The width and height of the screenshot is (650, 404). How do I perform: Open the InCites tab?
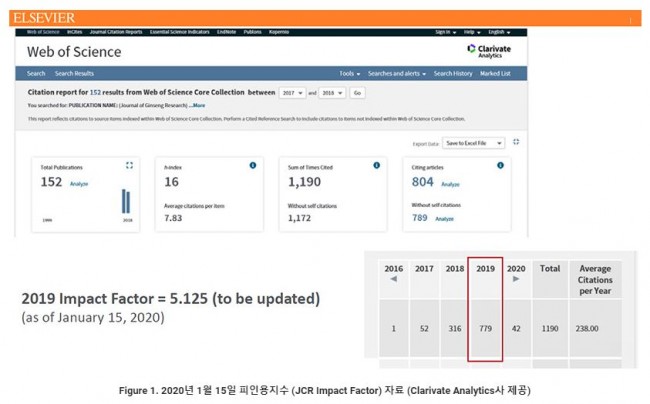click(x=75, y=32)
